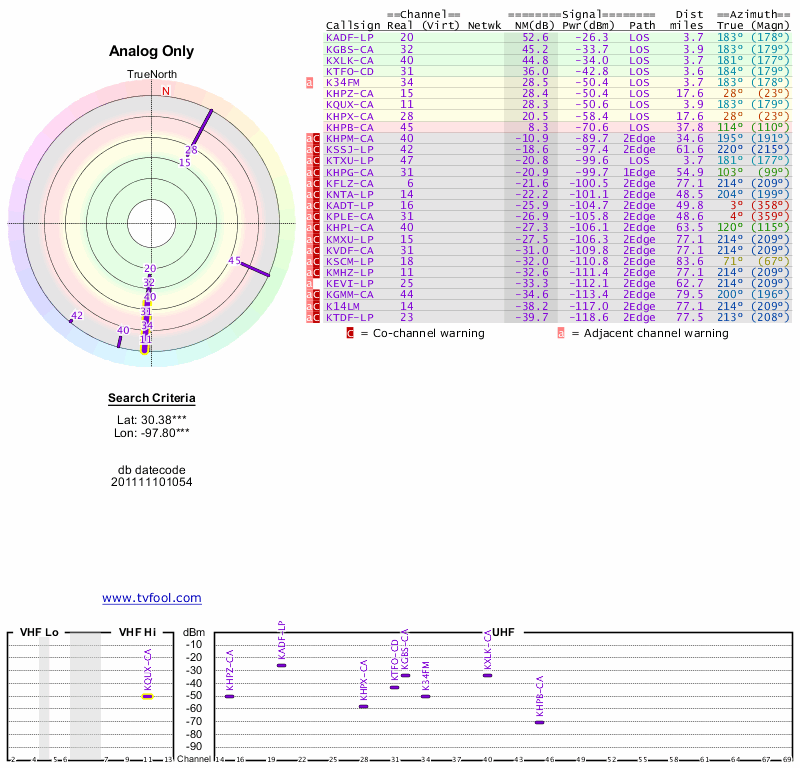Click the www.tvfool.com link
Screen dimensions: 800x768
point(151,598)
